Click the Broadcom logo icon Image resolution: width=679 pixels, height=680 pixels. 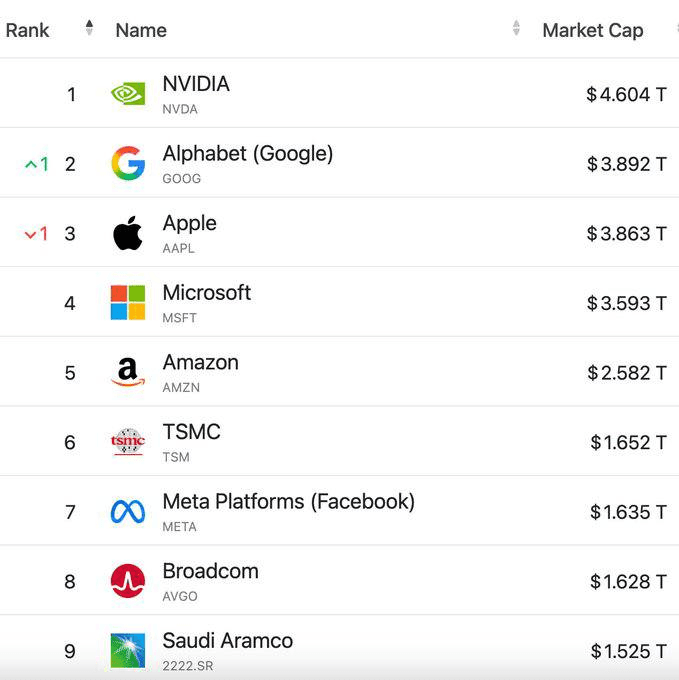click(128, 581)
